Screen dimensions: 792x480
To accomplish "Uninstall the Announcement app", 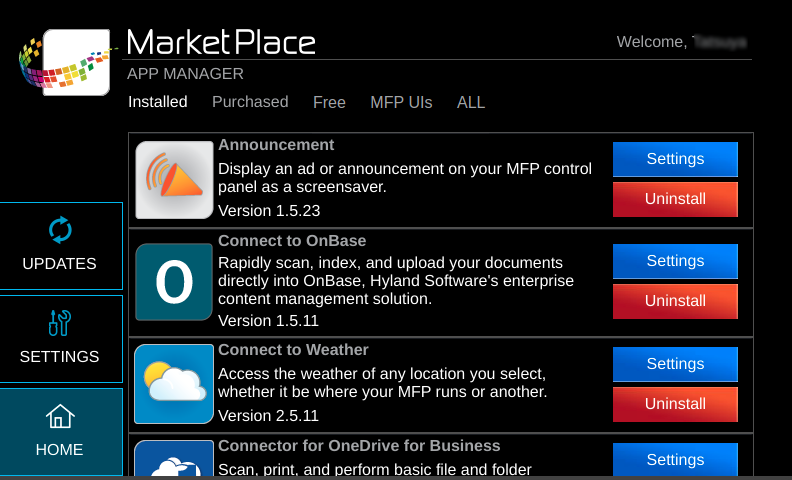I will pos(675,200).
